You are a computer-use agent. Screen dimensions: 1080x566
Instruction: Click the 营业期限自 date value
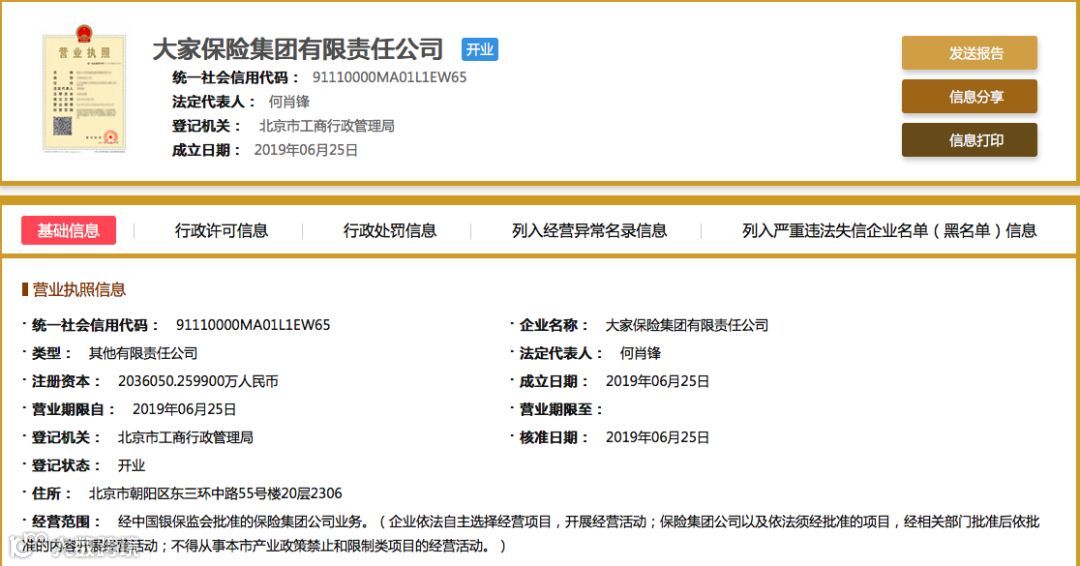(x=184, y=410)
